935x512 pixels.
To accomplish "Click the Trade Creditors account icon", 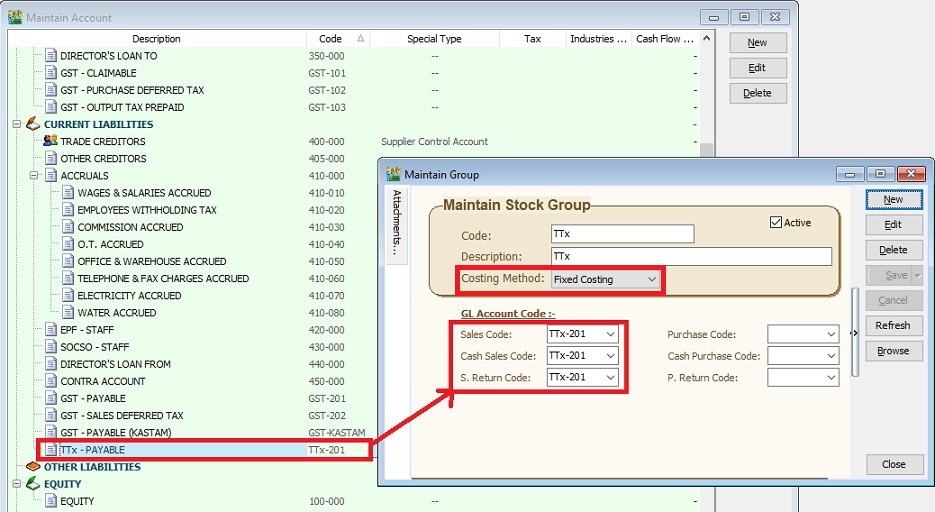I will pos(50,141).
